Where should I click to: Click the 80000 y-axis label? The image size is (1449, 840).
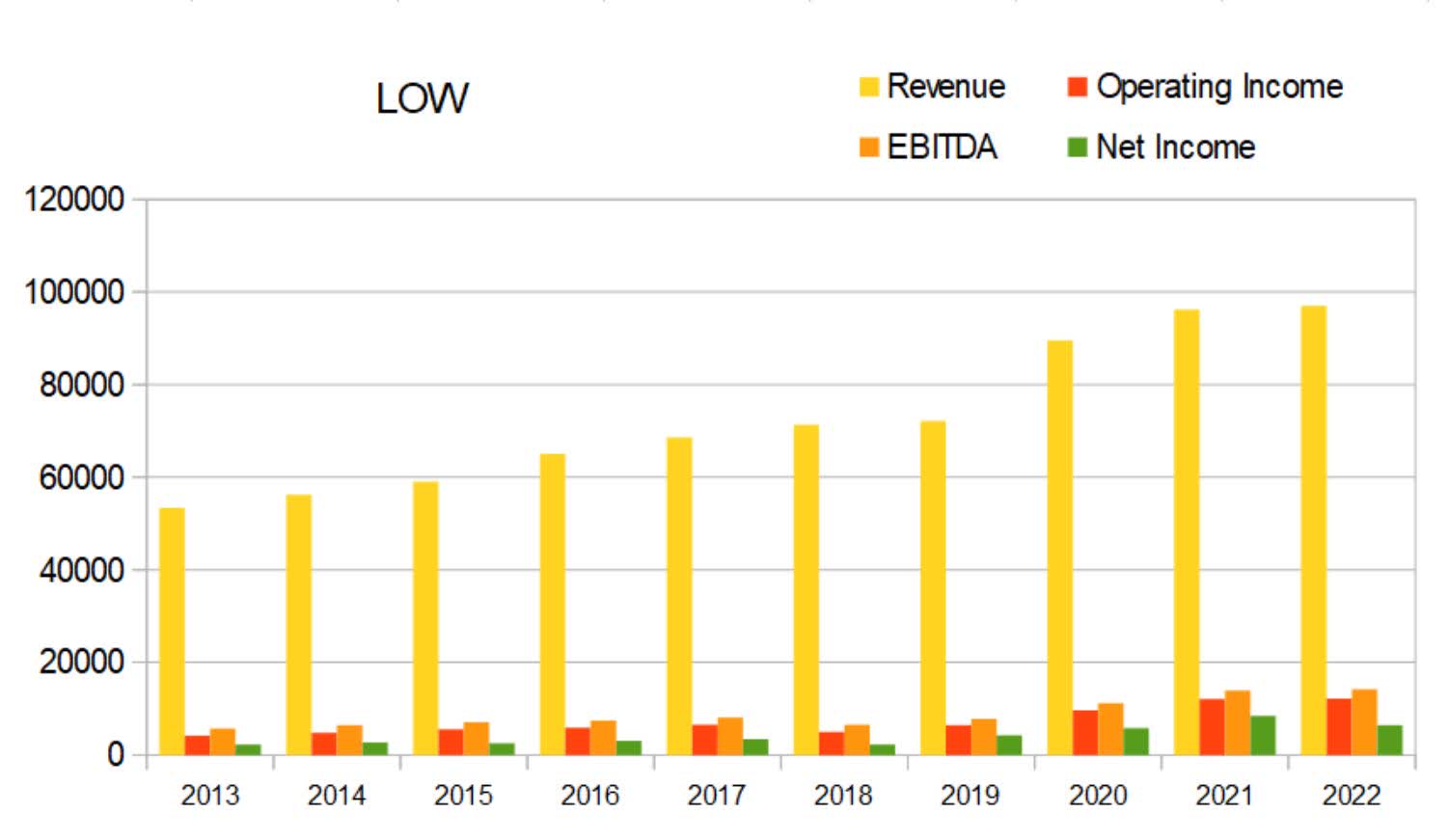point(81,385)
